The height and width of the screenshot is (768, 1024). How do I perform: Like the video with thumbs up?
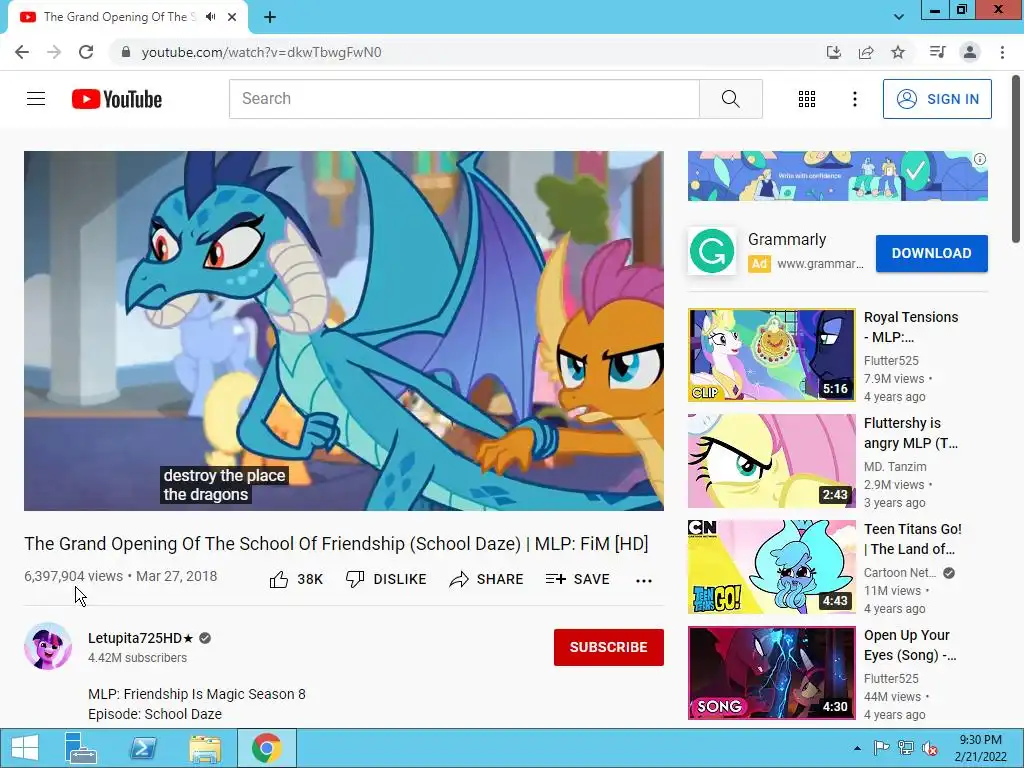[x=296, y=579]
